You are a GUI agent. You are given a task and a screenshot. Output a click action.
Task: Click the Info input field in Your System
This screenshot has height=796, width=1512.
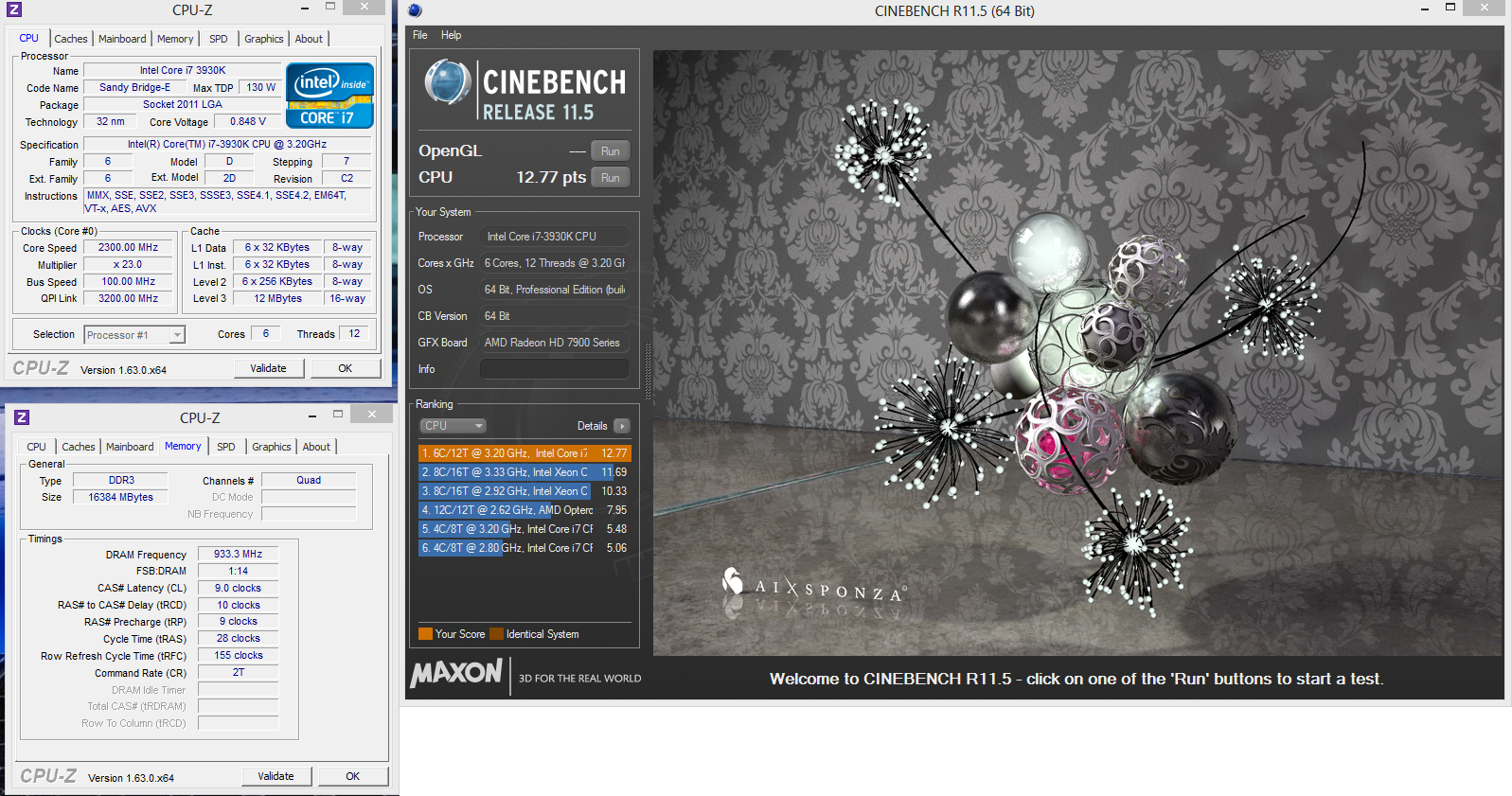pos(555,369)
